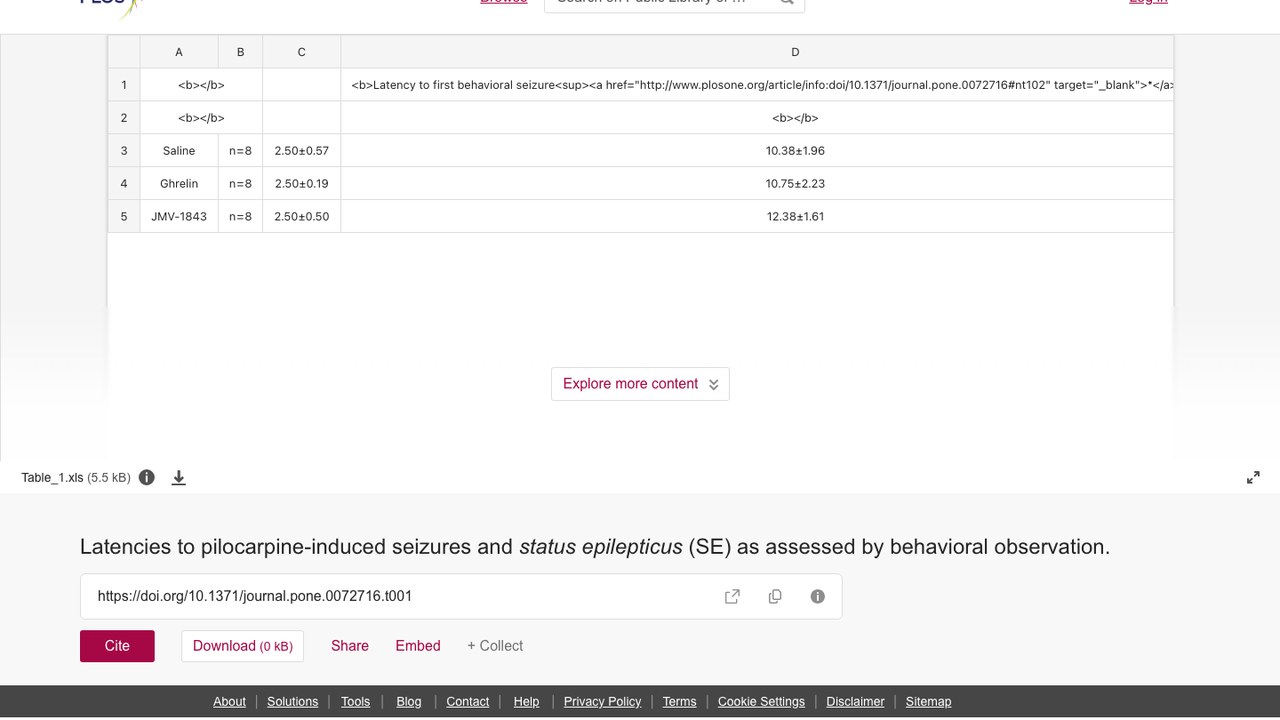The image size is (1280, 720).
Task: Open the About footer link
Action: pyautogui.click(x=229, y=701)
